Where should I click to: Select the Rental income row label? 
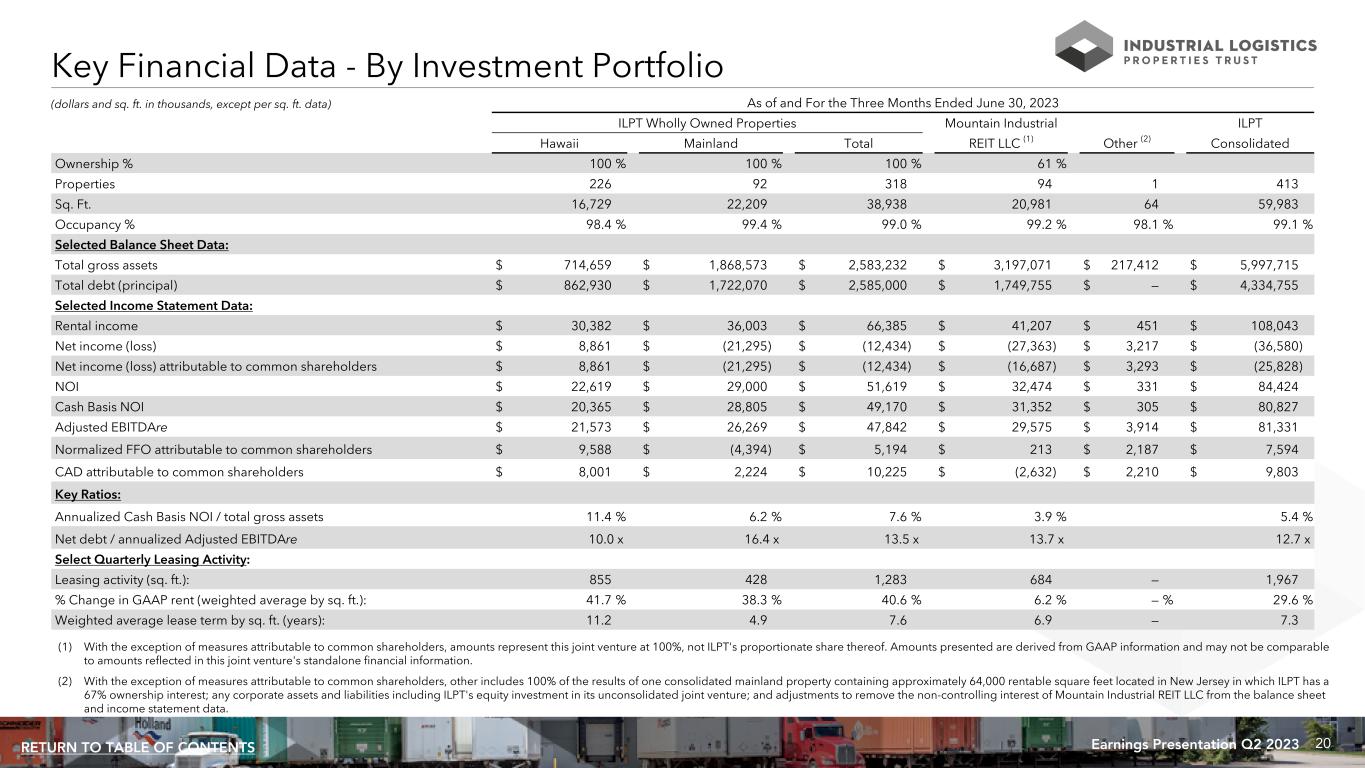coord(96,325)
